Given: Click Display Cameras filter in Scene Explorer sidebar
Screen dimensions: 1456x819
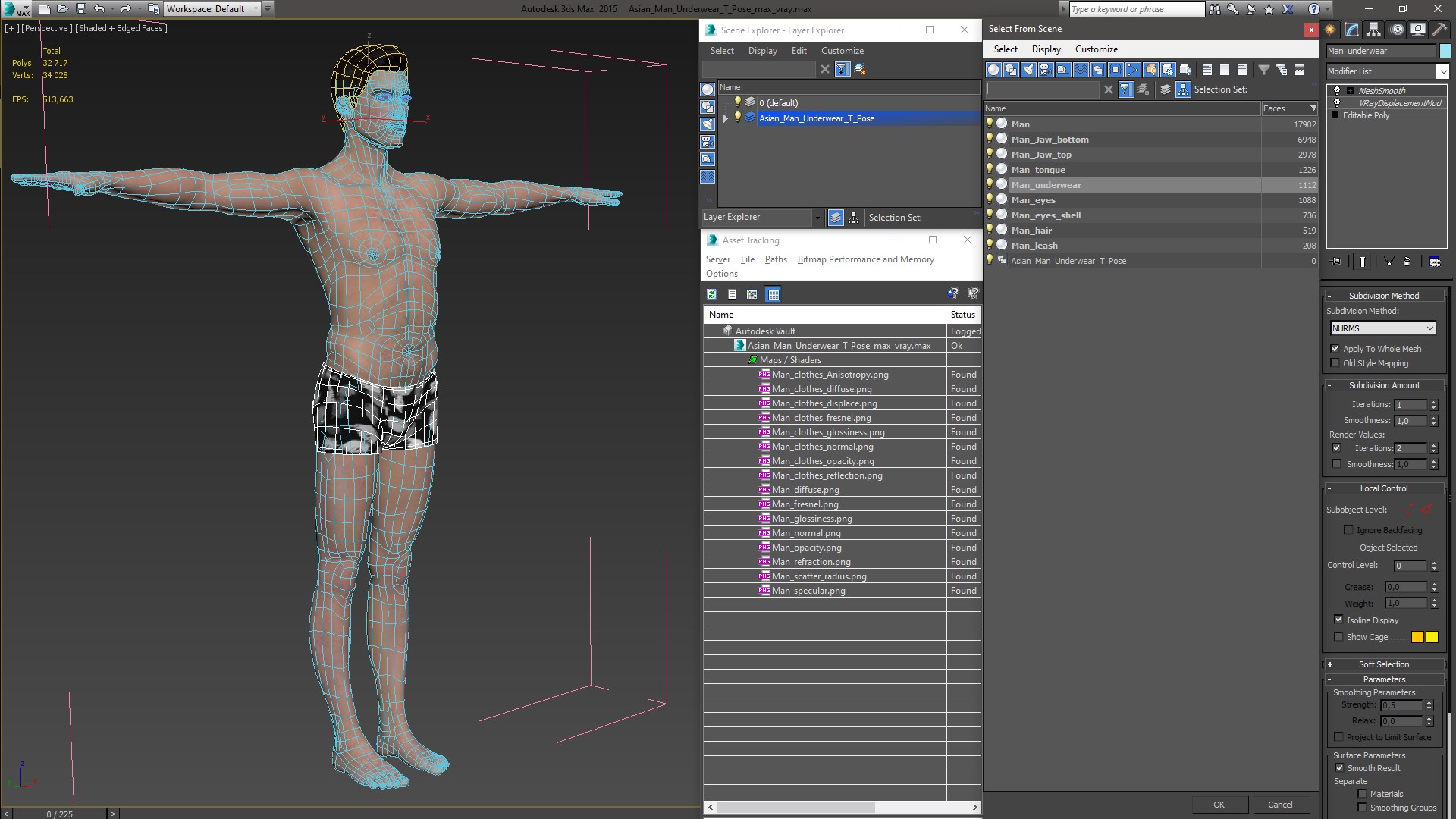Looking at the screenshot, I should coord(708,142).
